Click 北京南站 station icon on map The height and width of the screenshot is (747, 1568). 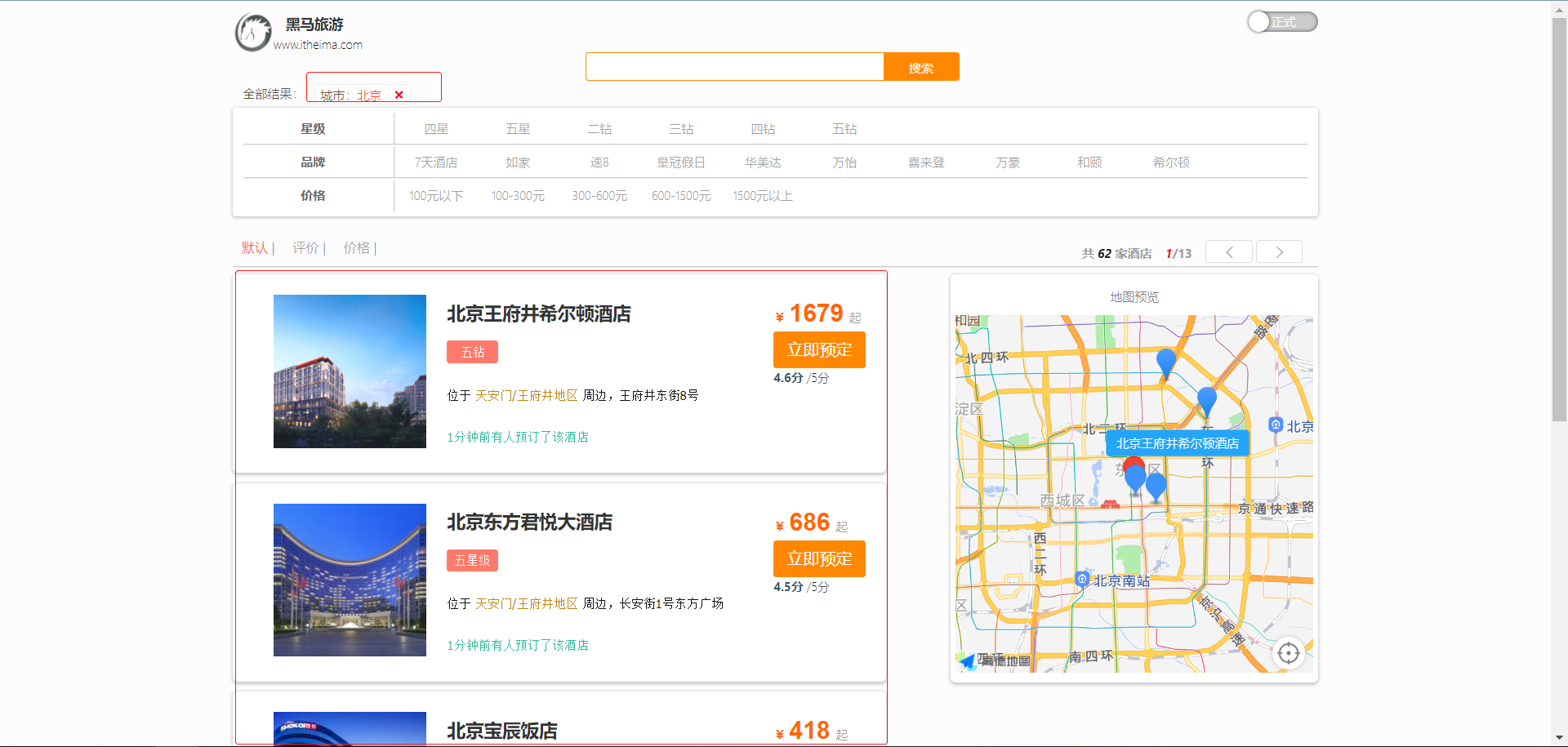pos(1082,579)
